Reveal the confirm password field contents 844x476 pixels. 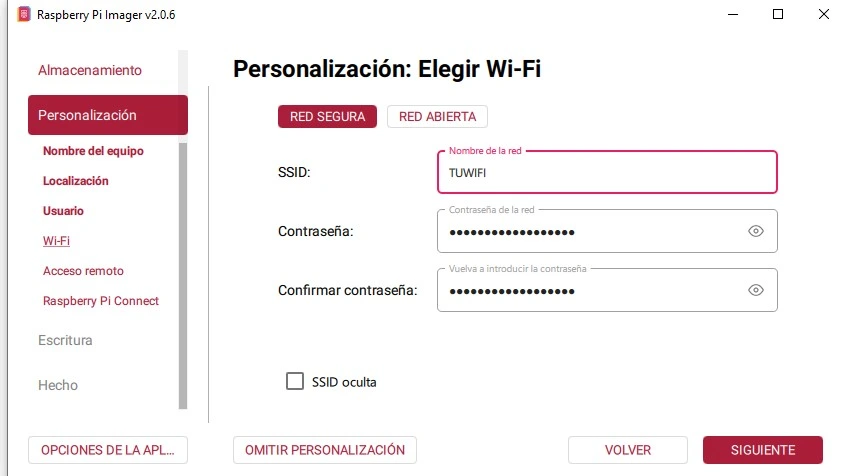756,290
